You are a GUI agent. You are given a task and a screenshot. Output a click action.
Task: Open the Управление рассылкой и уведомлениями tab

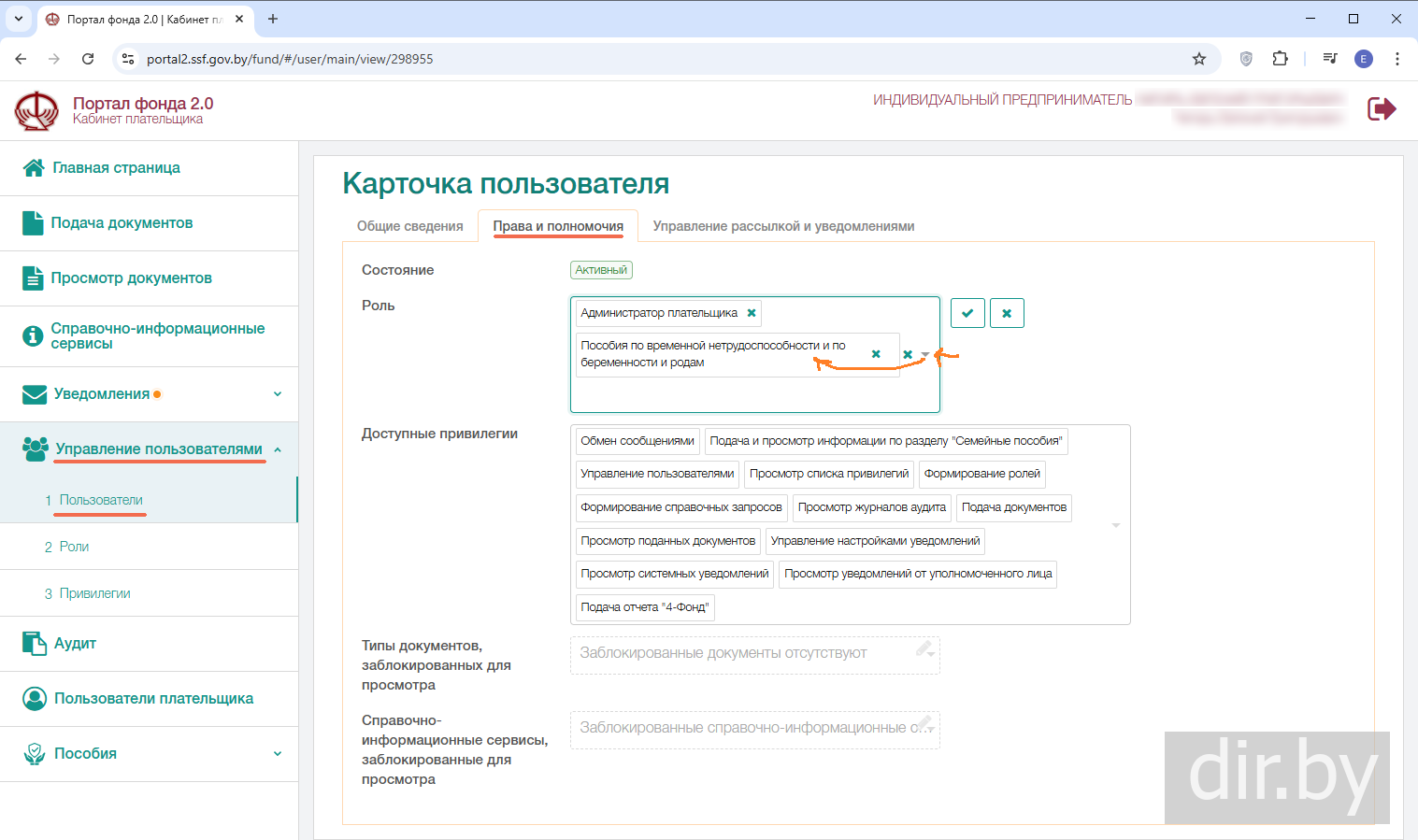(x=783, y=226)
